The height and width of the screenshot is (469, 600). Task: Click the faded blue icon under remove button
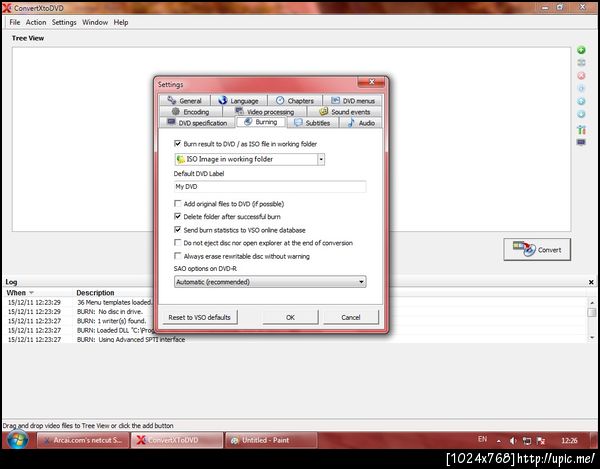(581, 88)
